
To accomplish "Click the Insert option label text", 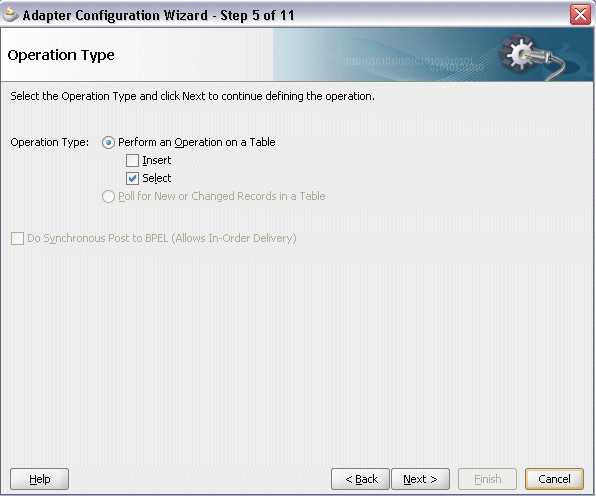I will point(157,160).
